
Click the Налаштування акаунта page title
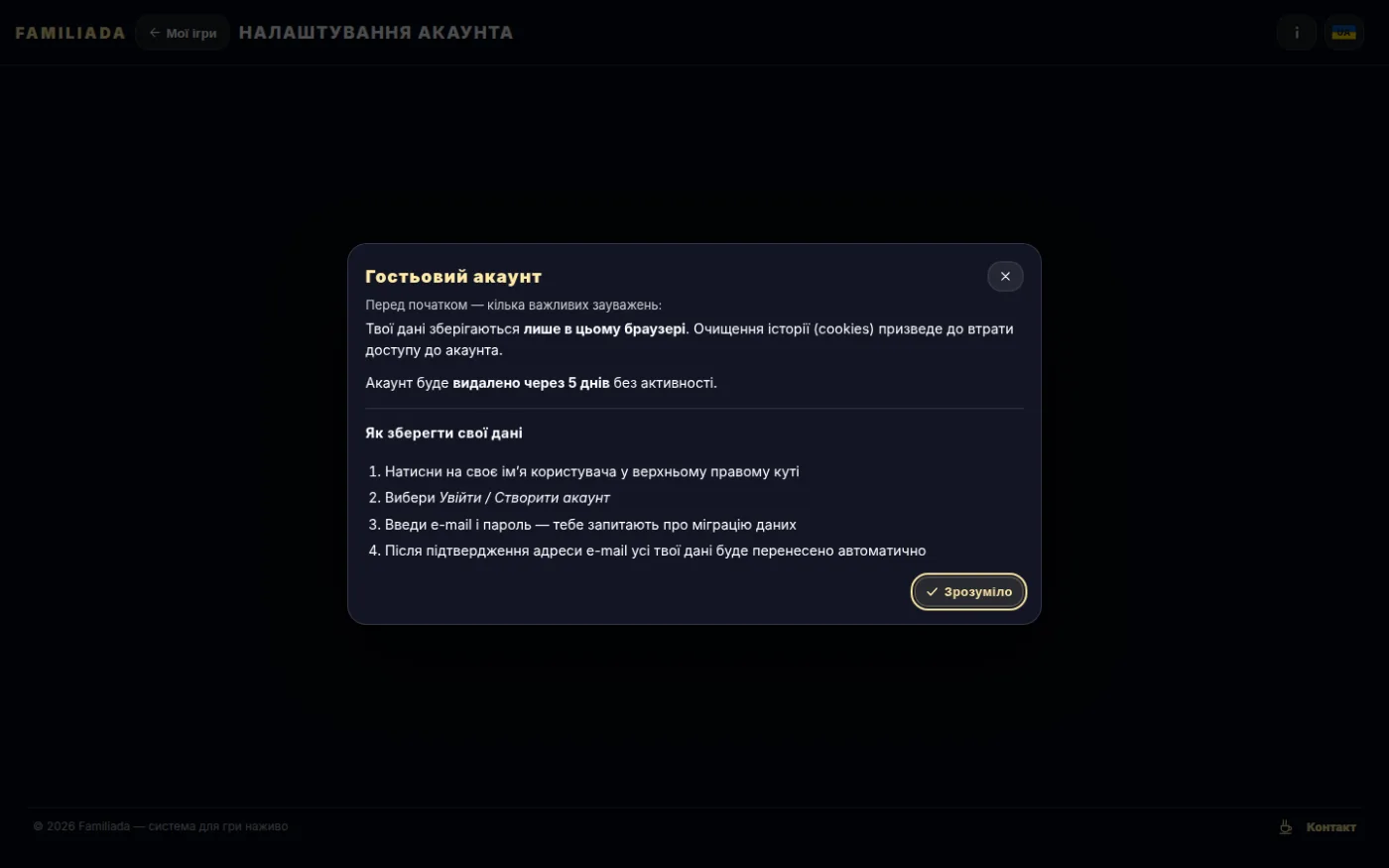click(x=376, y=33)
